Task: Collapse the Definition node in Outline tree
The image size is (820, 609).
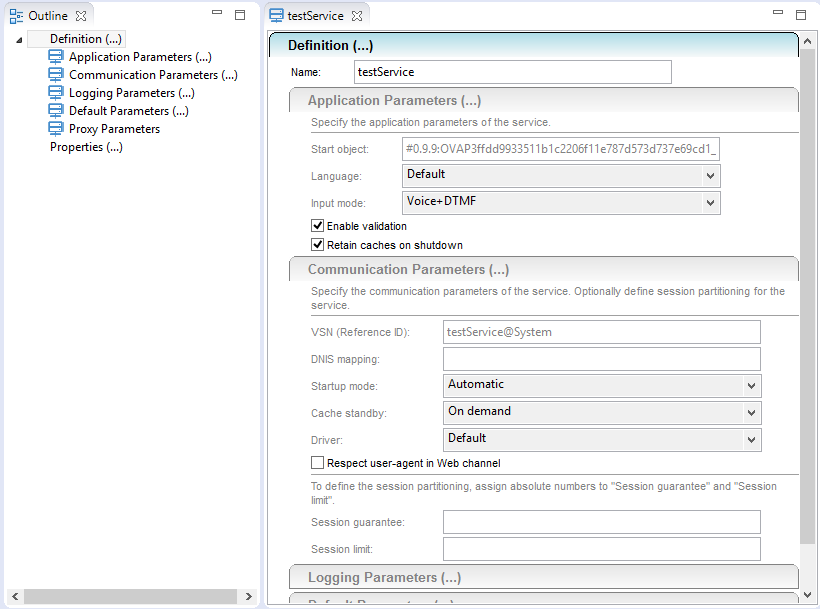Action: 17,38
